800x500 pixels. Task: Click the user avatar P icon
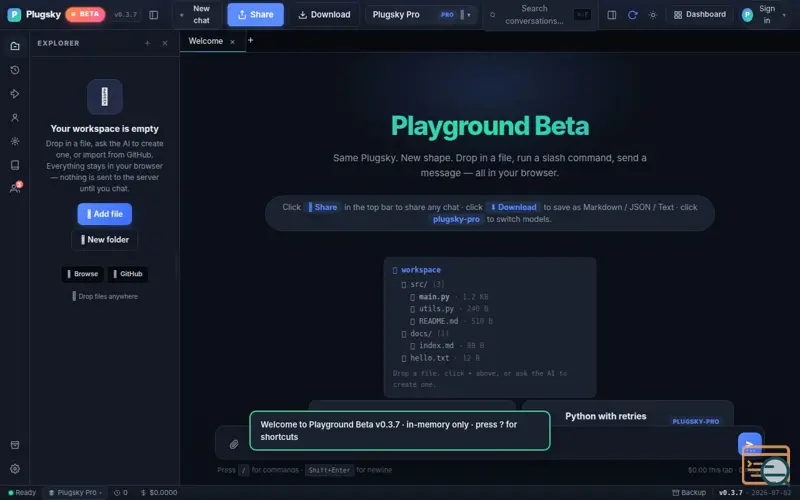747,15
